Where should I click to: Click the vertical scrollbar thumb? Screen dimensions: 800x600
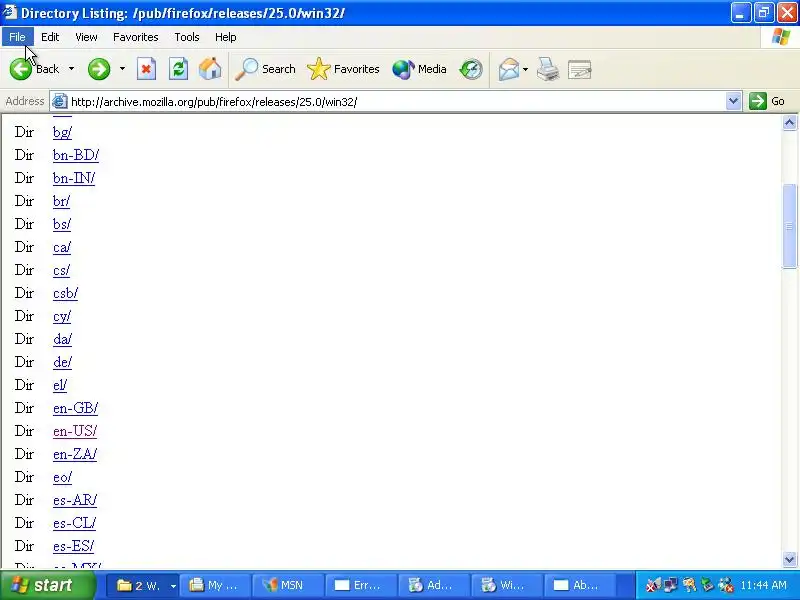coord(789,226)
